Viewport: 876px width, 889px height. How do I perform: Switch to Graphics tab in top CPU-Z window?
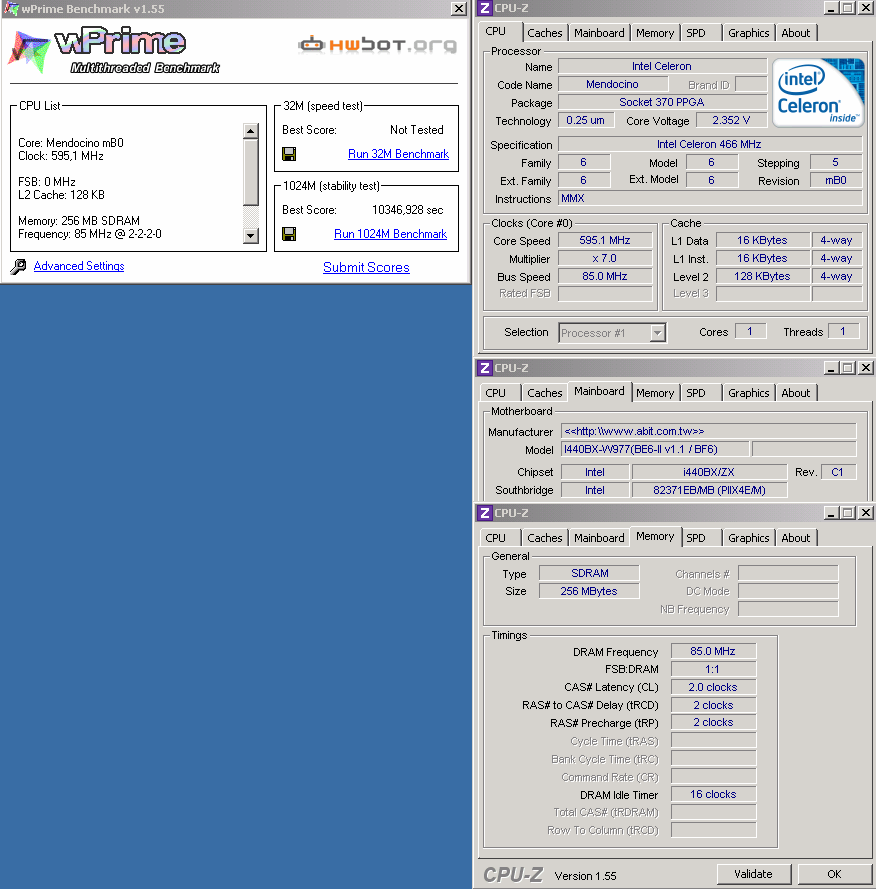(x=748, y=33)
